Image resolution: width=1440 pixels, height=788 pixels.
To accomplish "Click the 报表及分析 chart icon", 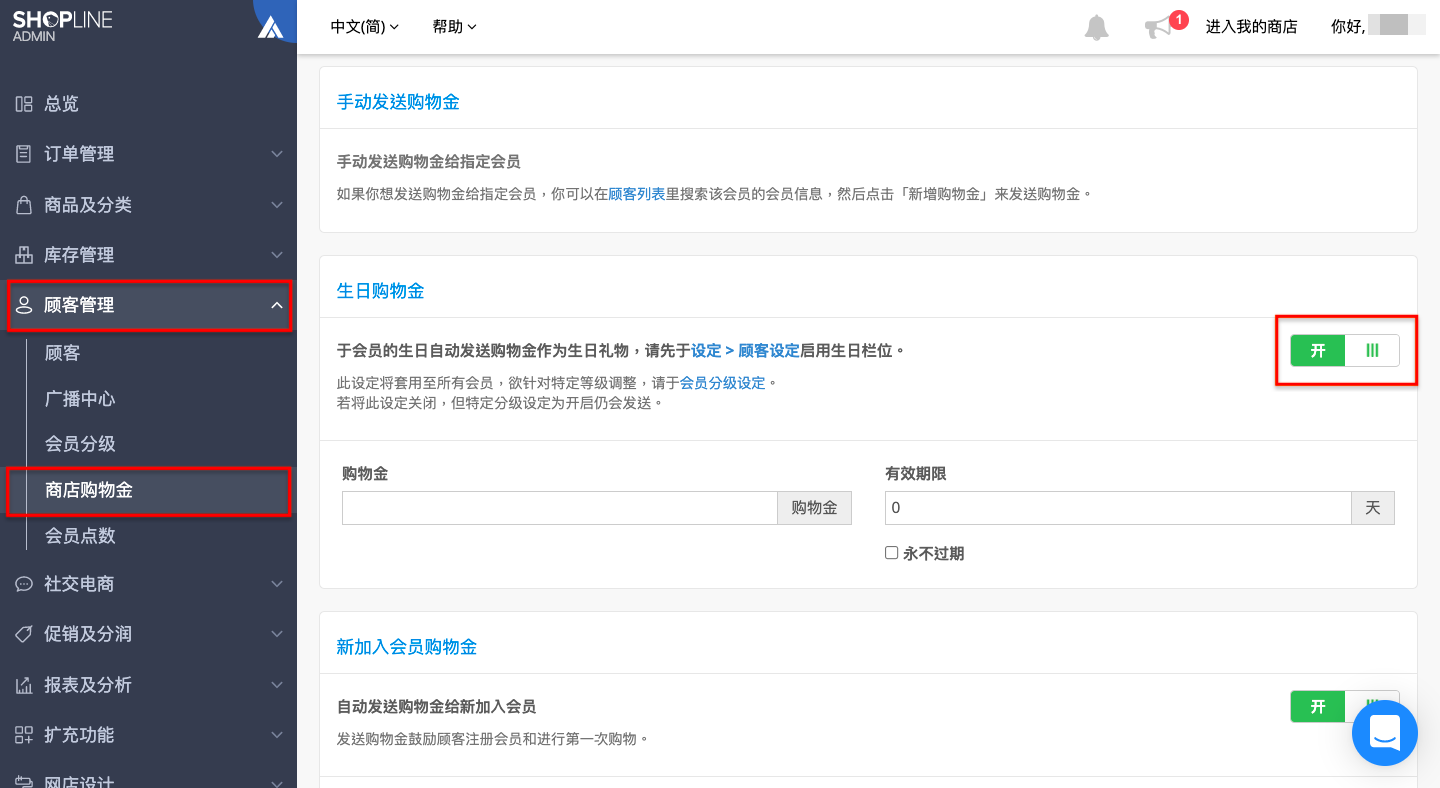I will pyautogui.click(x=24, y=685).
